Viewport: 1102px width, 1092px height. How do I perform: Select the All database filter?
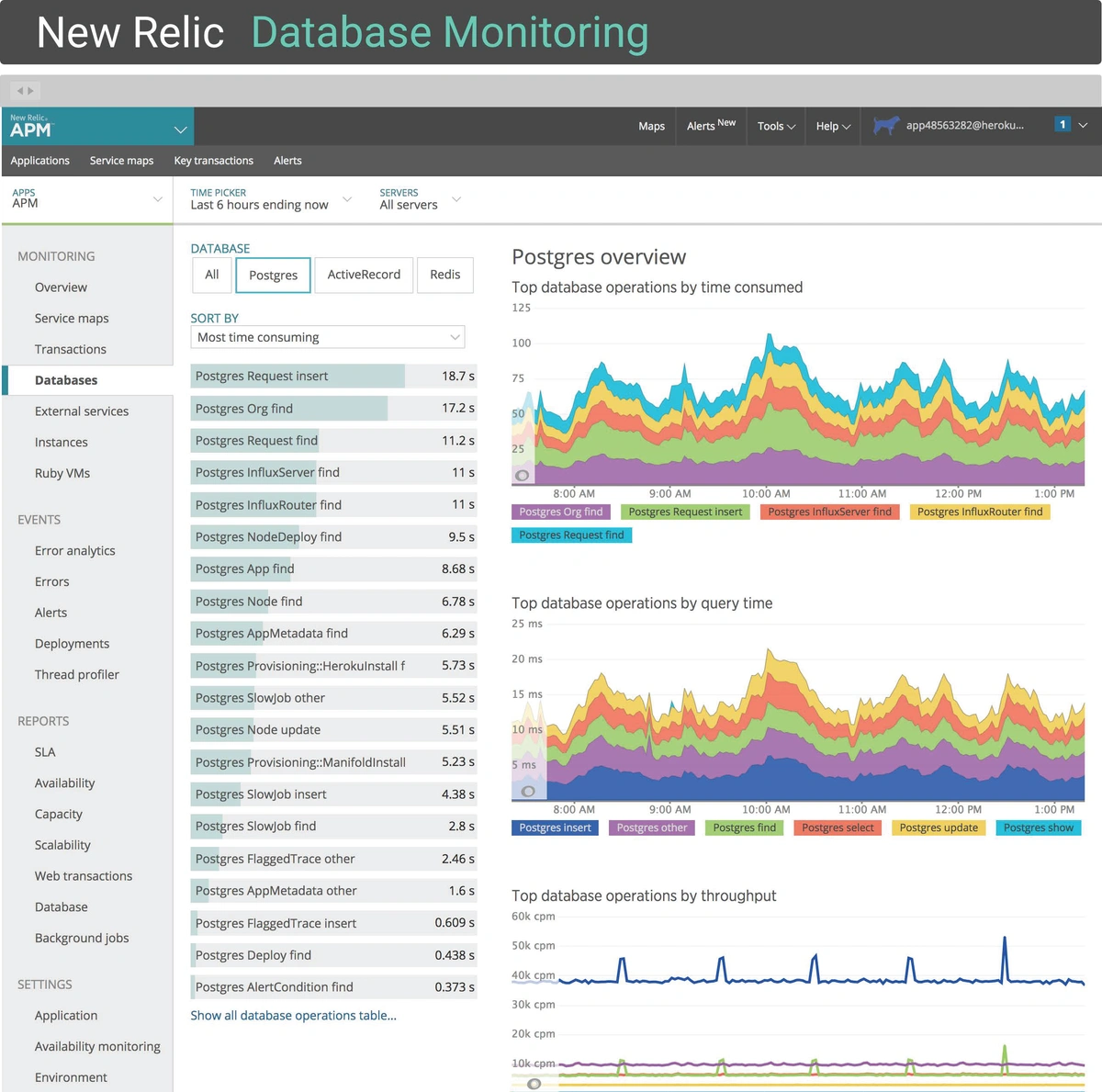(212, 275)
